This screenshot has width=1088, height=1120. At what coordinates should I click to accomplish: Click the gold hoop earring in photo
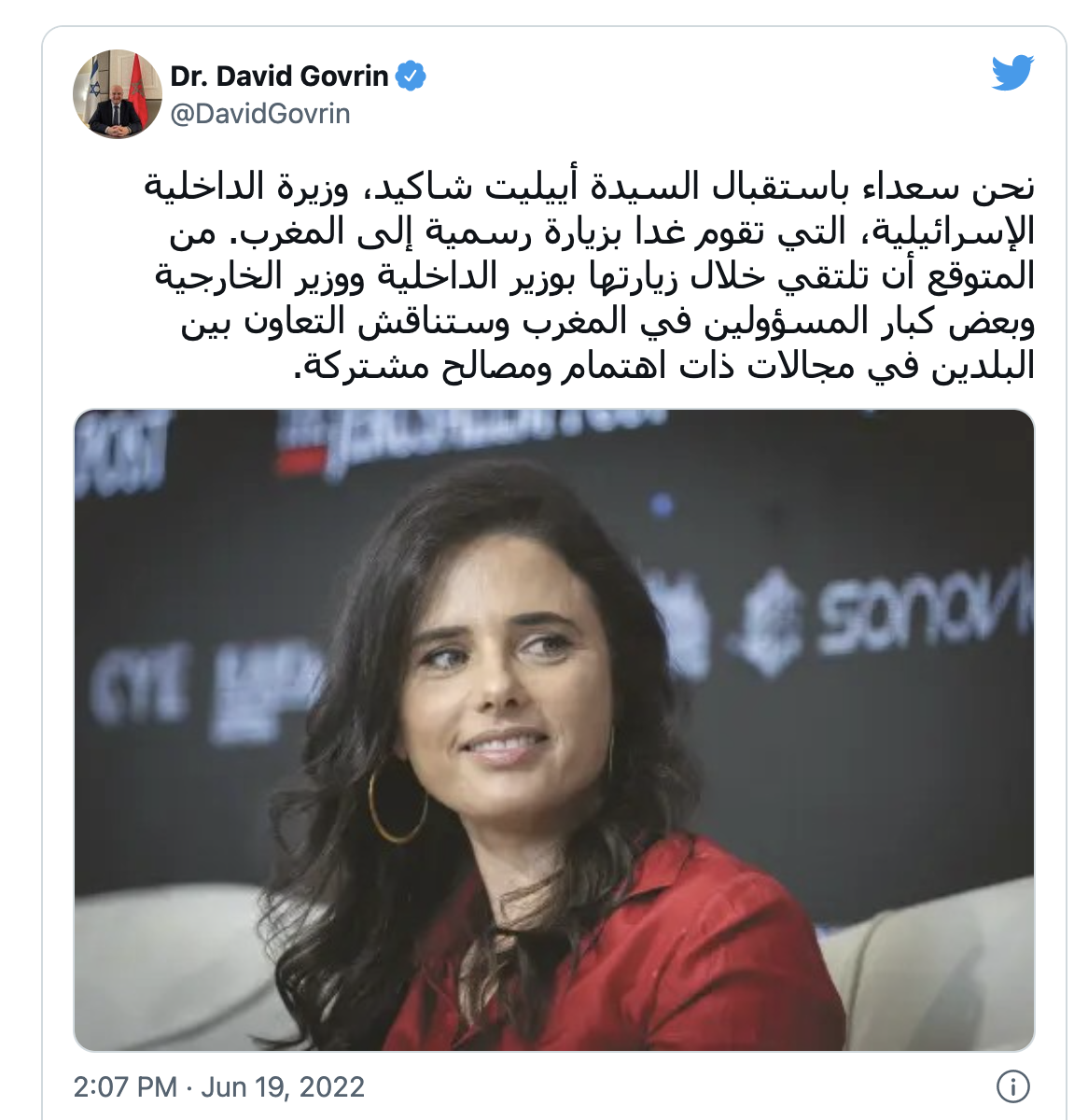coord(397,801)
